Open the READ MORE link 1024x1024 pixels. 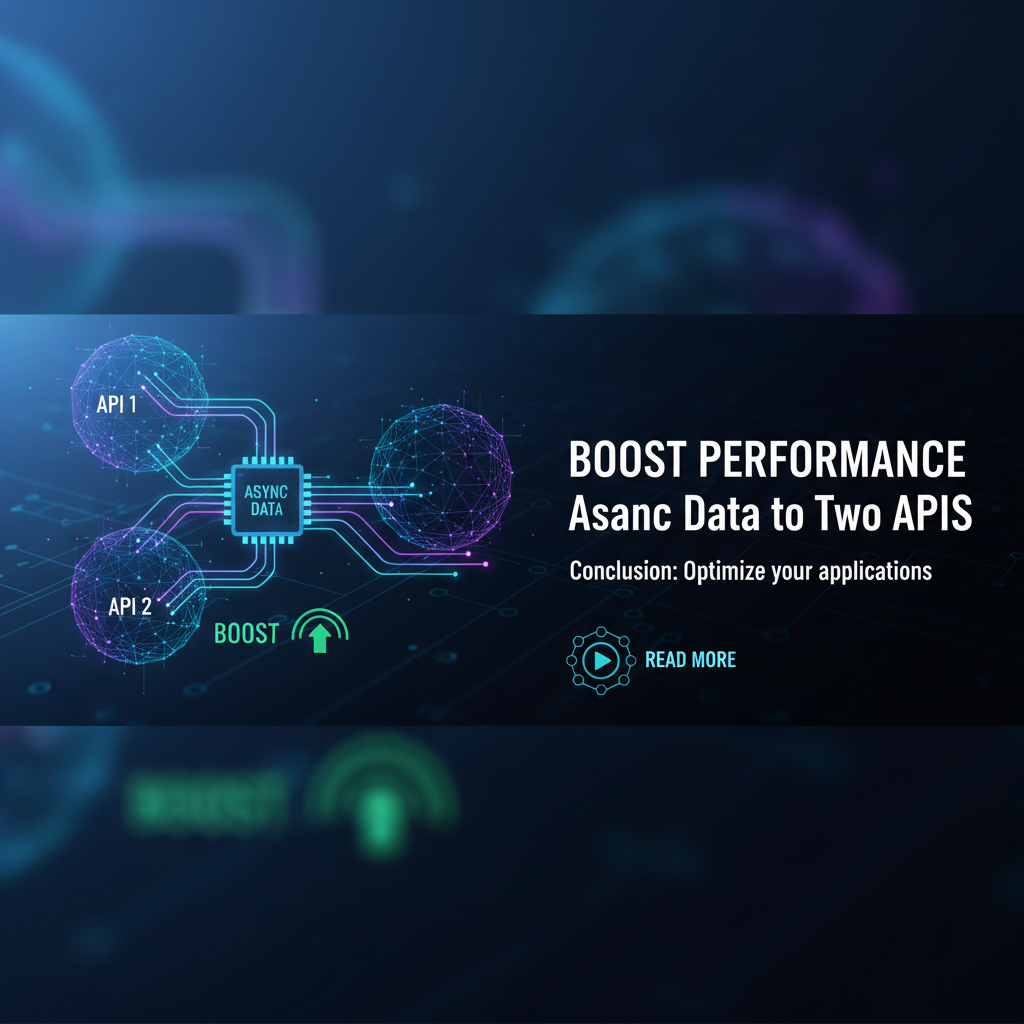click(x=690, y=660)
